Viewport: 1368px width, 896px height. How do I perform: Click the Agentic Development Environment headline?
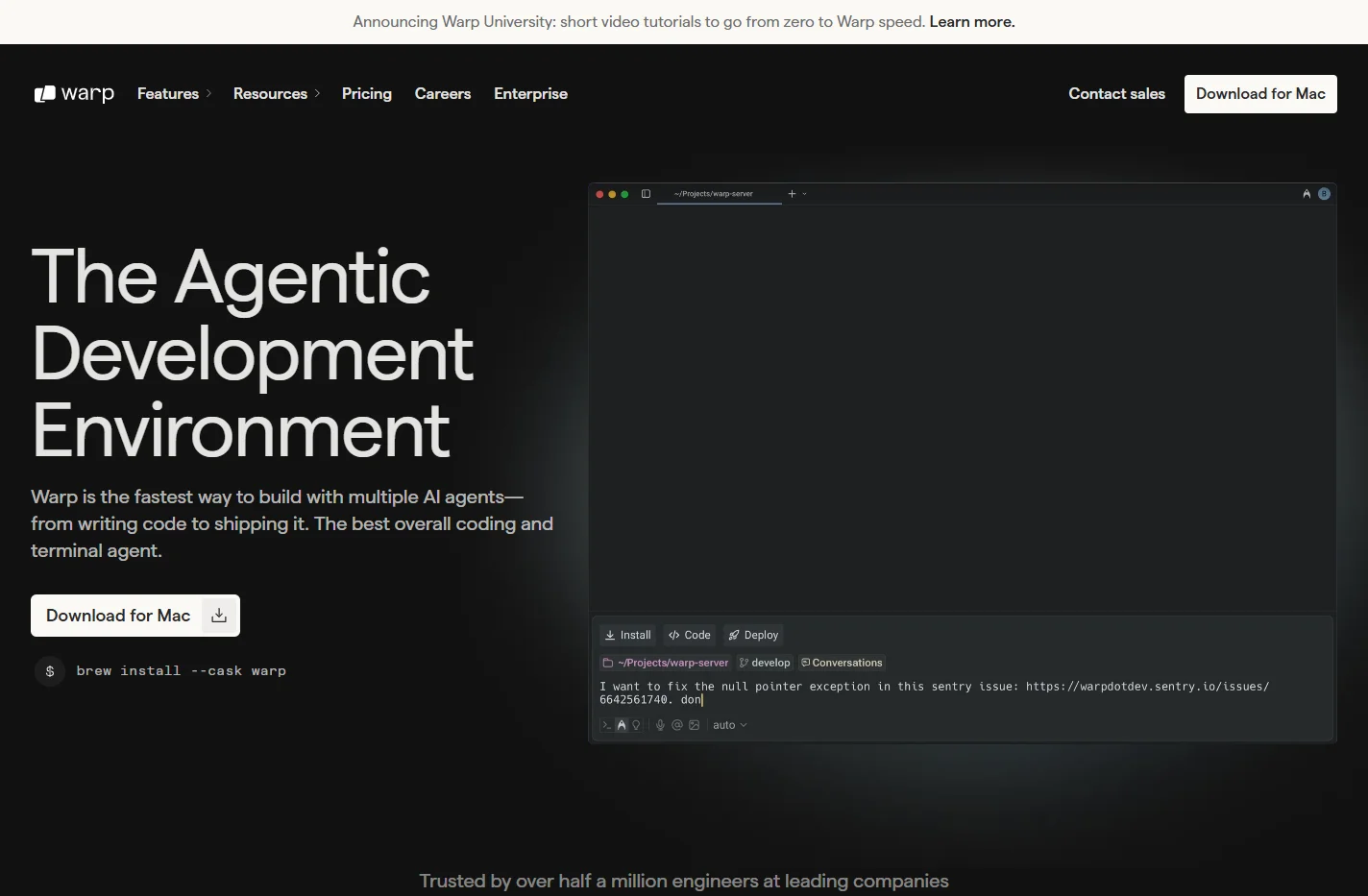click(252, 353)
